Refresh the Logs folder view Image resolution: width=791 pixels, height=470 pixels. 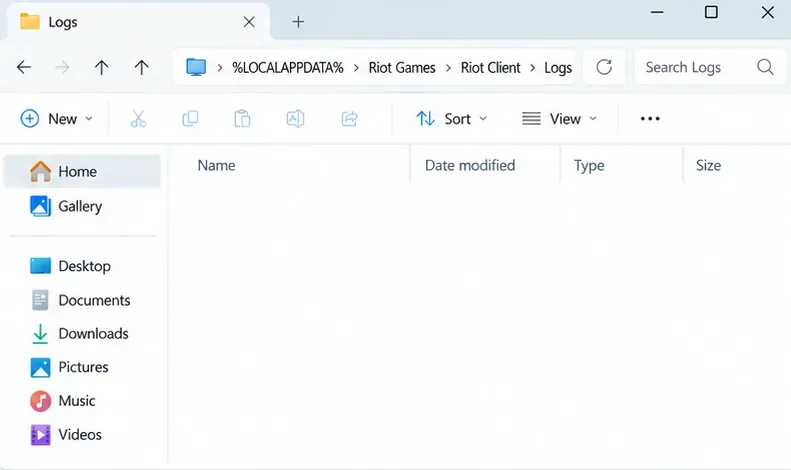click(x=604, y=67)
